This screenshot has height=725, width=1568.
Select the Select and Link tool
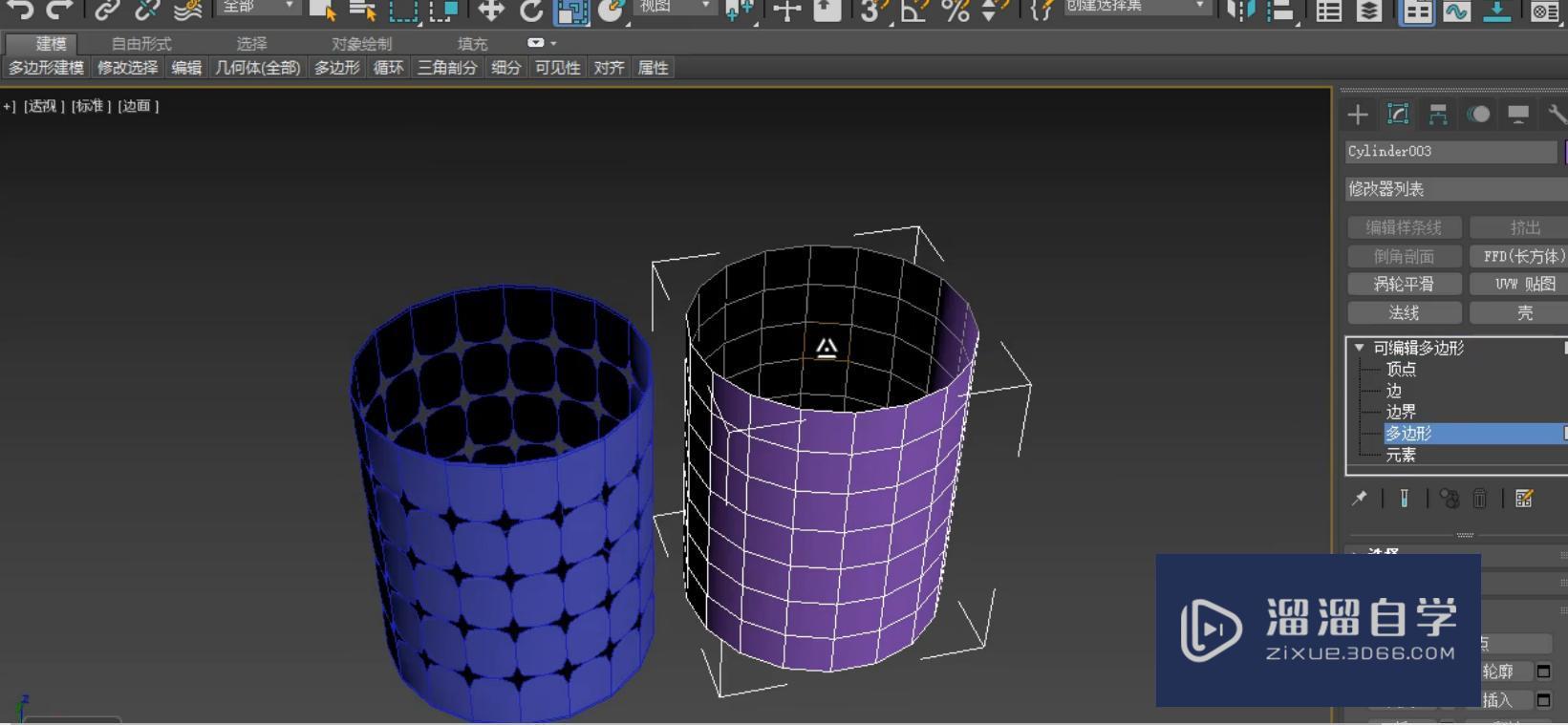click(x=107, y=10)
